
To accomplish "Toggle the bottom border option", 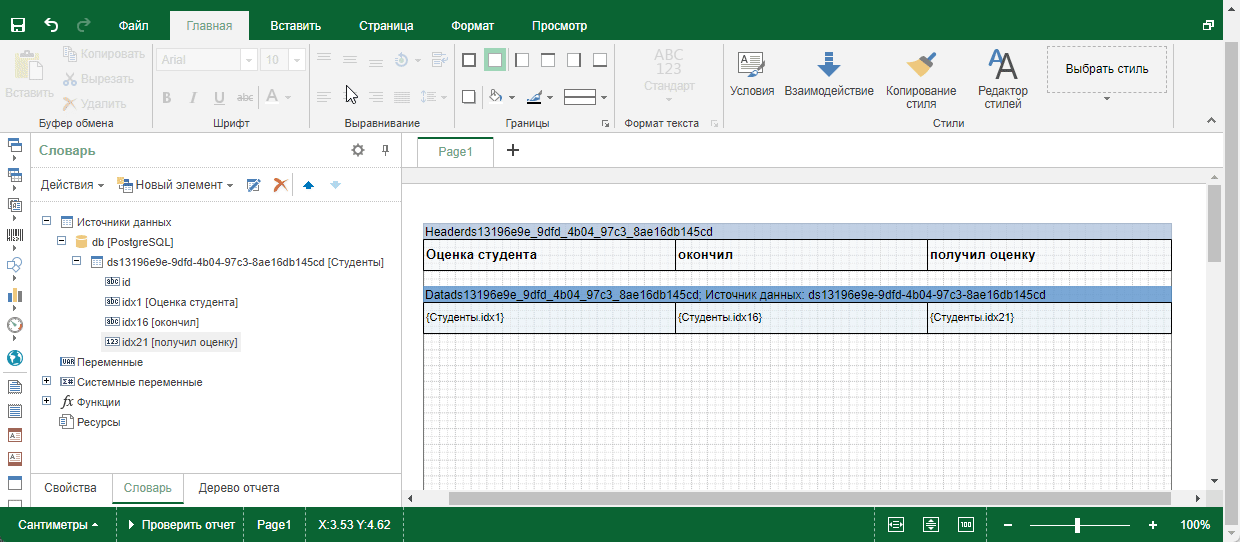I will click(x=599, y=60).
